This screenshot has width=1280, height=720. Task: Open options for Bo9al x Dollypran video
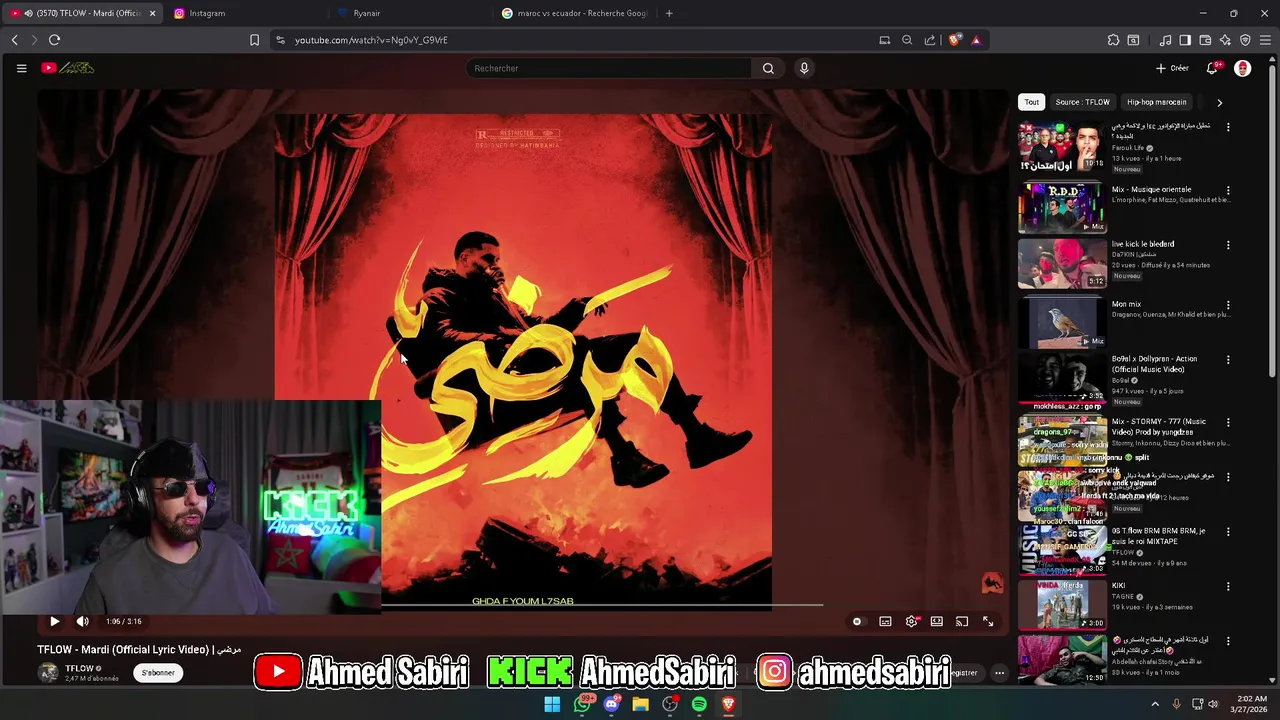coord(1228,360)
